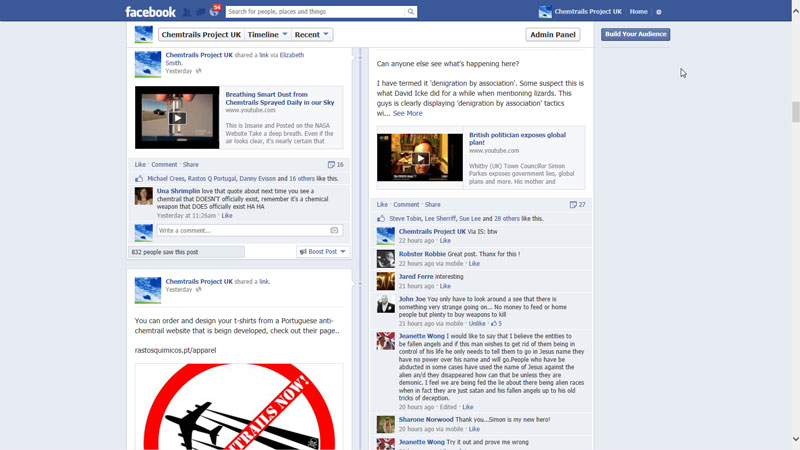Click the comment count icon showing 27
The width and height of the screenshot is (800, 450).
[x=576, y=204]
